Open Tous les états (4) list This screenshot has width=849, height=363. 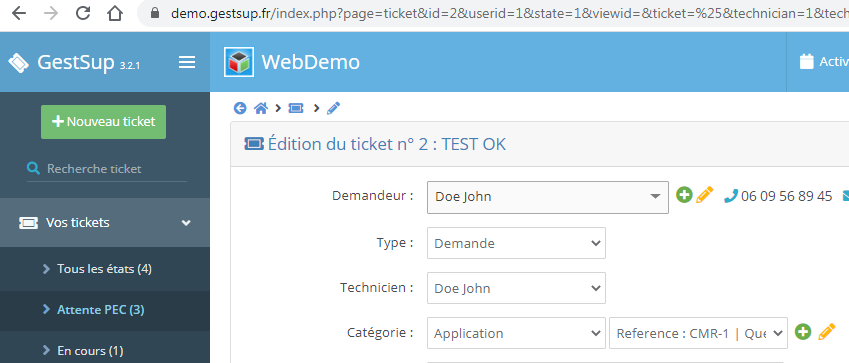[x=105, y=269]
